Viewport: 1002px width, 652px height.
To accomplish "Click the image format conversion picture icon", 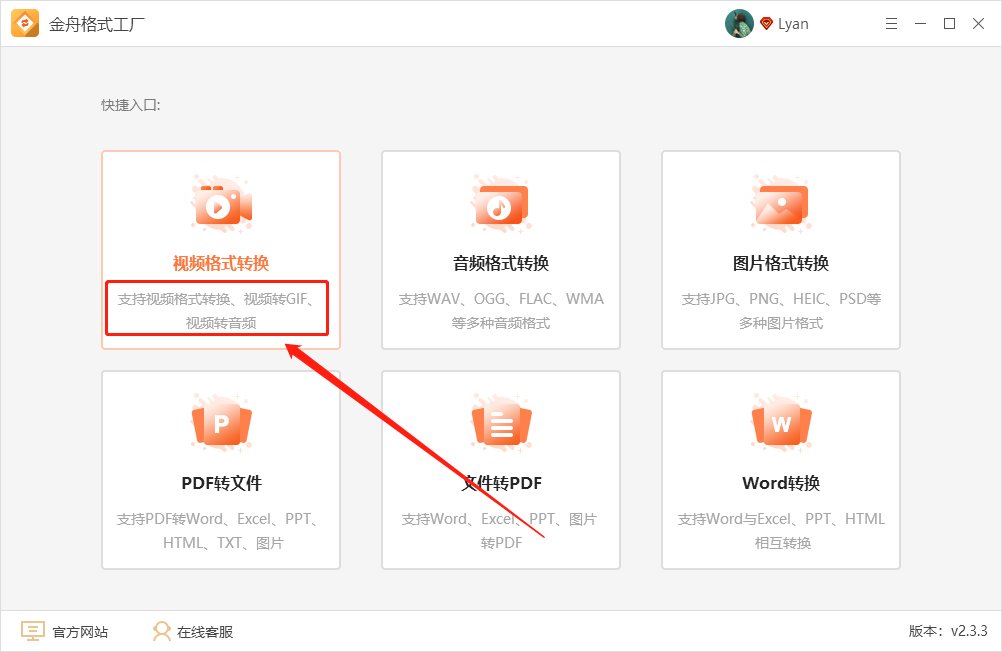I will (x=780, y=204).
